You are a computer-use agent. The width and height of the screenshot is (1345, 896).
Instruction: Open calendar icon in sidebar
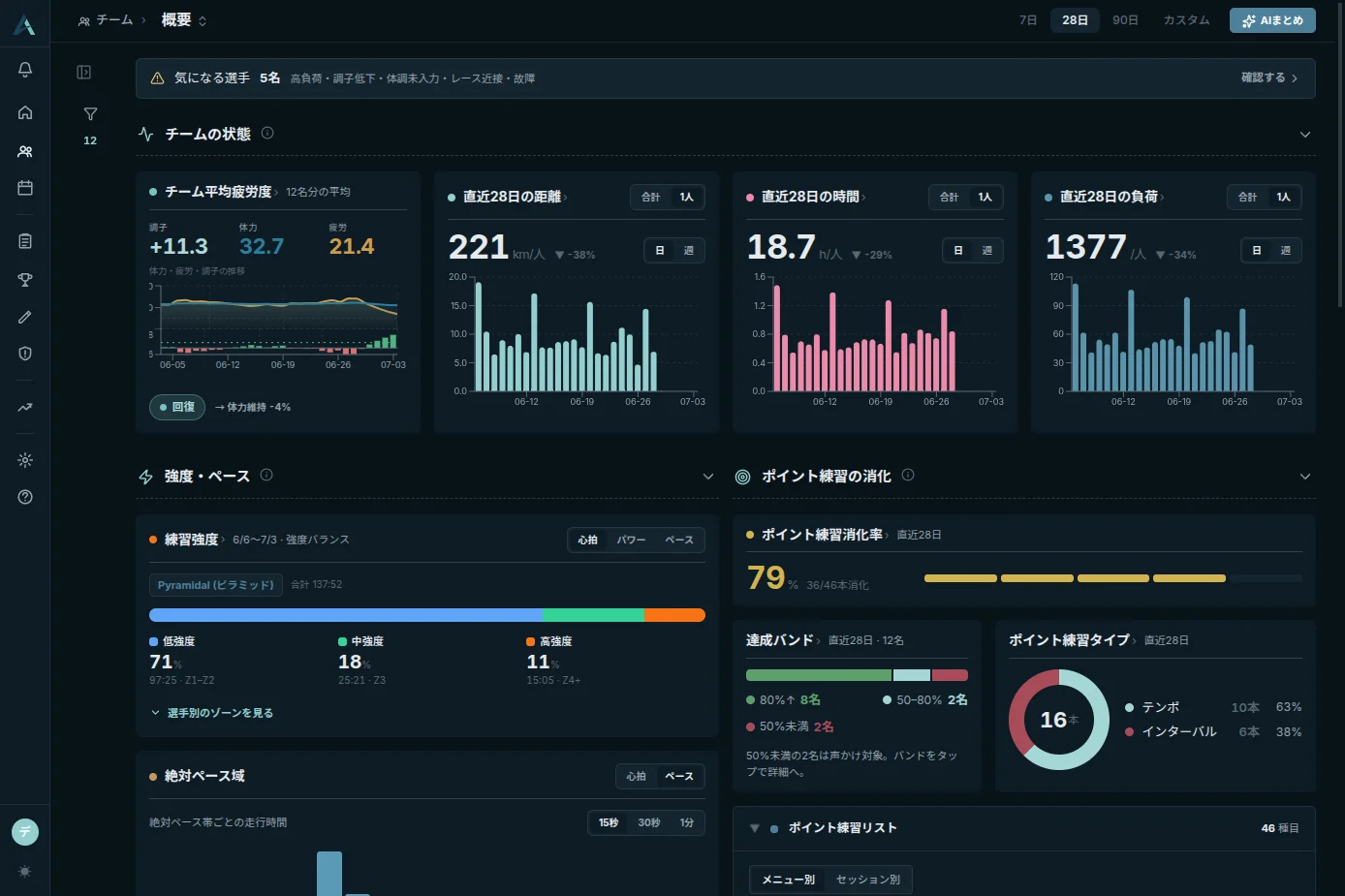tap(25, 188)
